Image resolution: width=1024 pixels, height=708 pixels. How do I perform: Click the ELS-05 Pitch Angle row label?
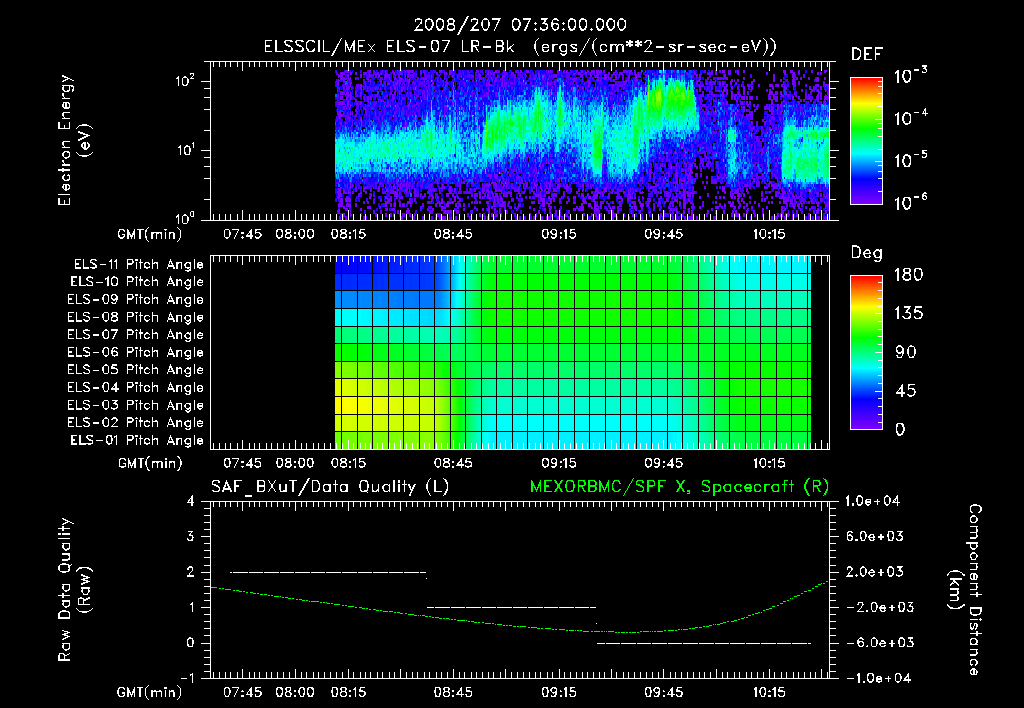pos(136,370)
